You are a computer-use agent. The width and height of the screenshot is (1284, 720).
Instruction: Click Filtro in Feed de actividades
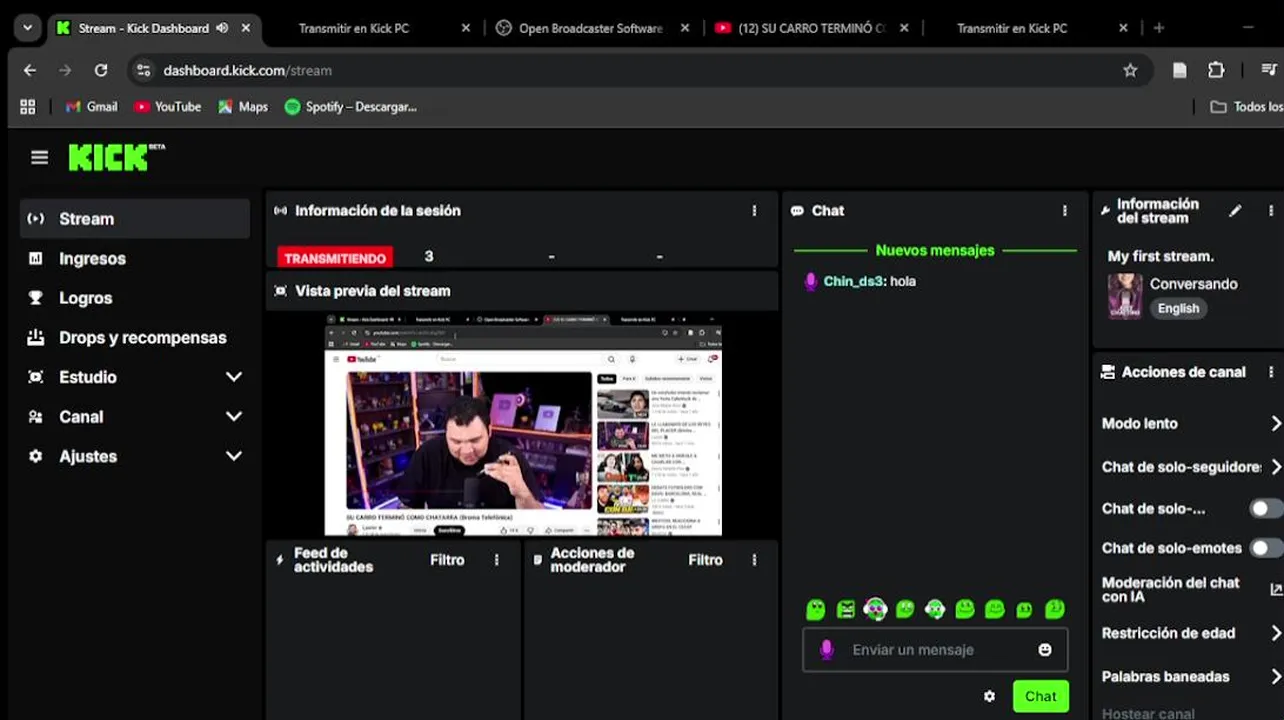click(447, 560)
